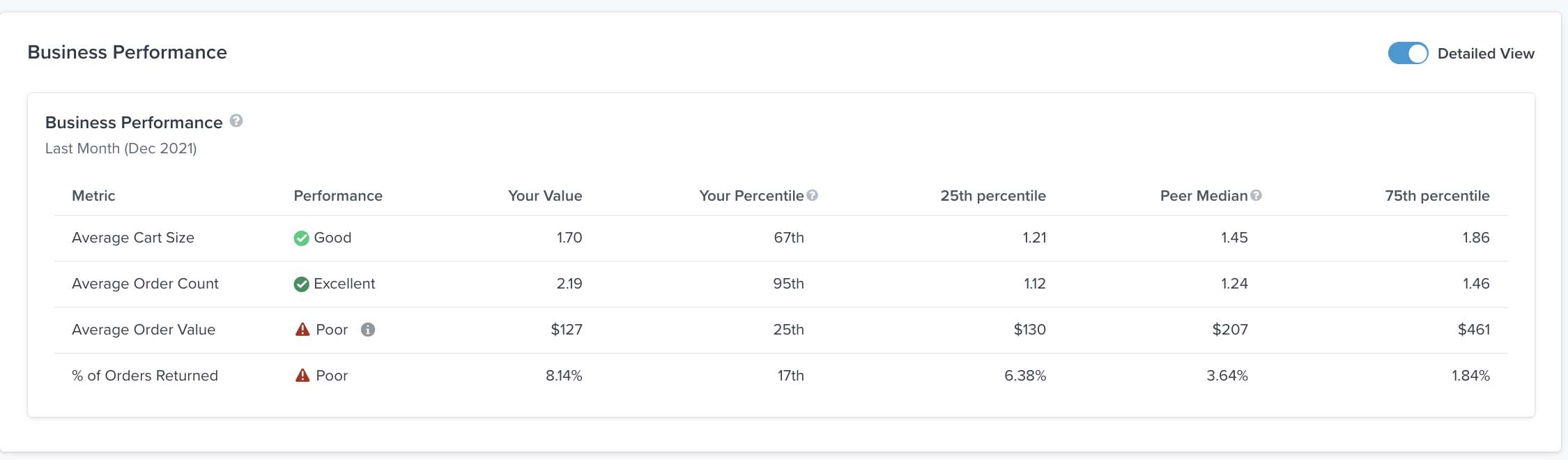This screenshot has height=460, width=1568.
Task: Disable the Detailed View toggle
Action: coord(1408,53)
